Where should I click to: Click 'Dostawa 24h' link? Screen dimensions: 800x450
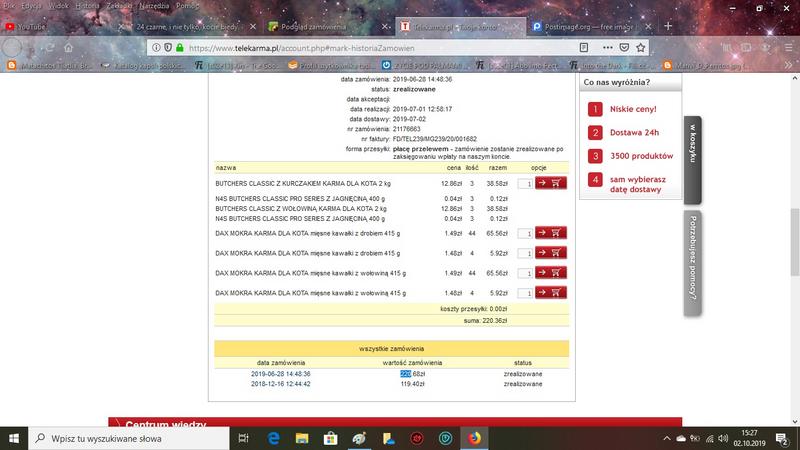pyautogui.click(x=634, y=133)
